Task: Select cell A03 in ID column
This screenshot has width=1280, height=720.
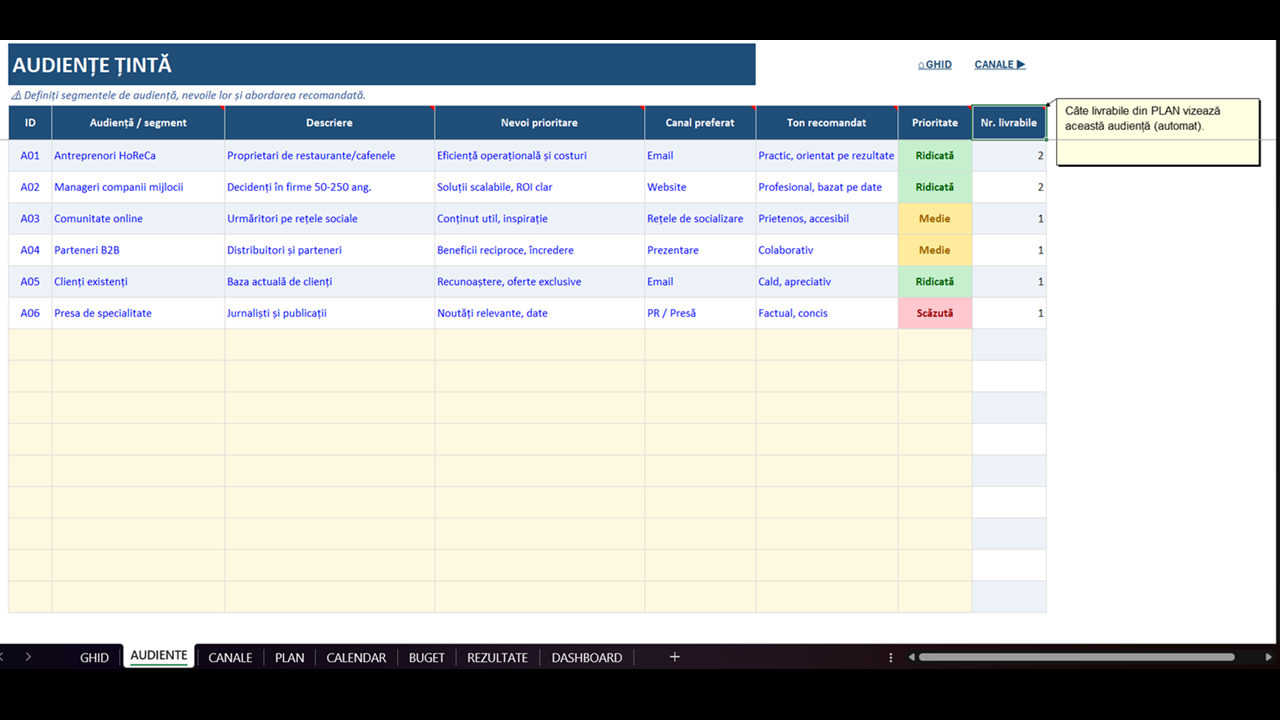Action: (x=30, y=219)
